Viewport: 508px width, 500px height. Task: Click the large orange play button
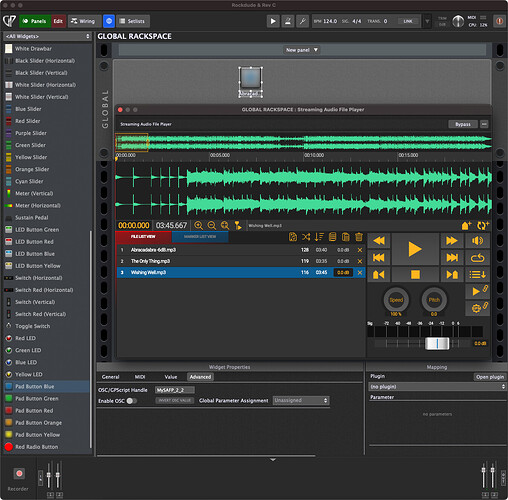(x=415, y=249)
